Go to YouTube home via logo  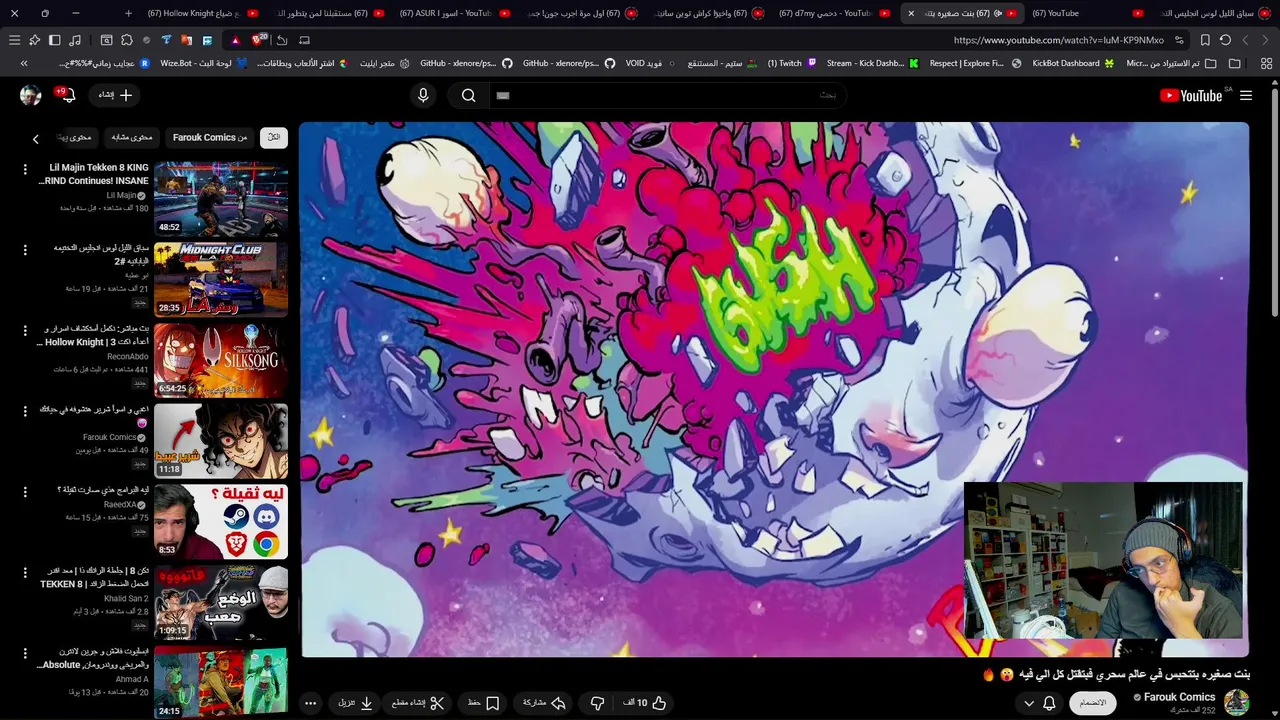click(1190, 95)
